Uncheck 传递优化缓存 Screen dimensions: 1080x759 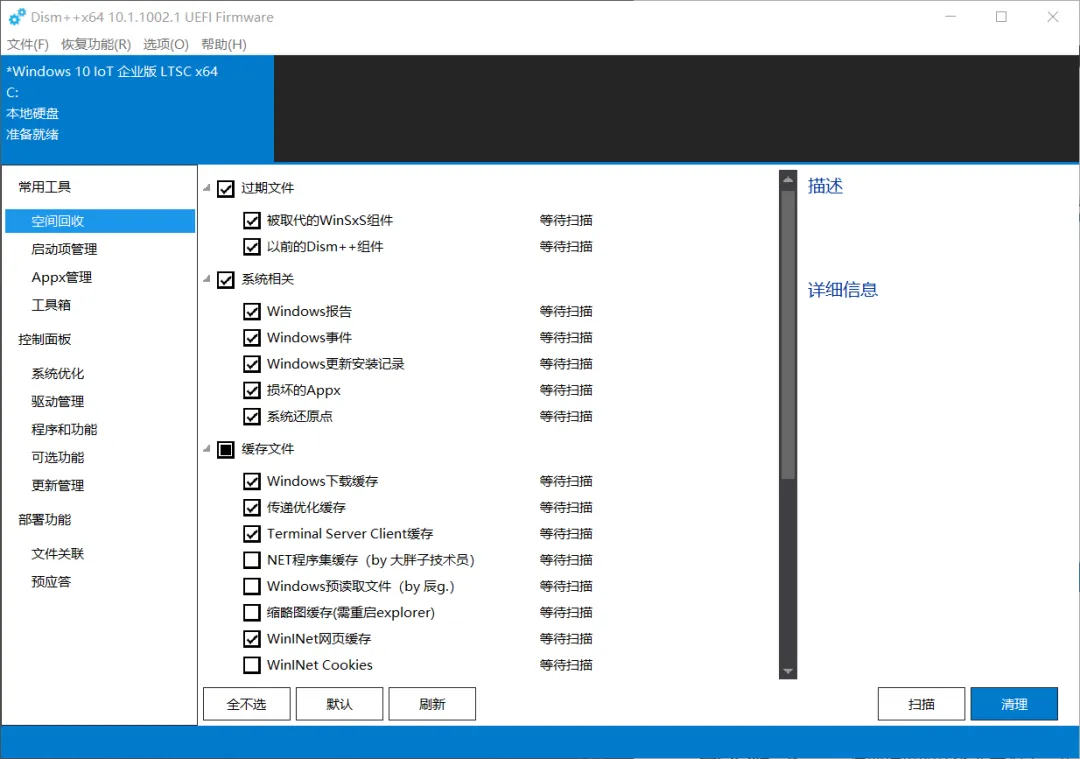pyautogui.click(x=252, y=508)
